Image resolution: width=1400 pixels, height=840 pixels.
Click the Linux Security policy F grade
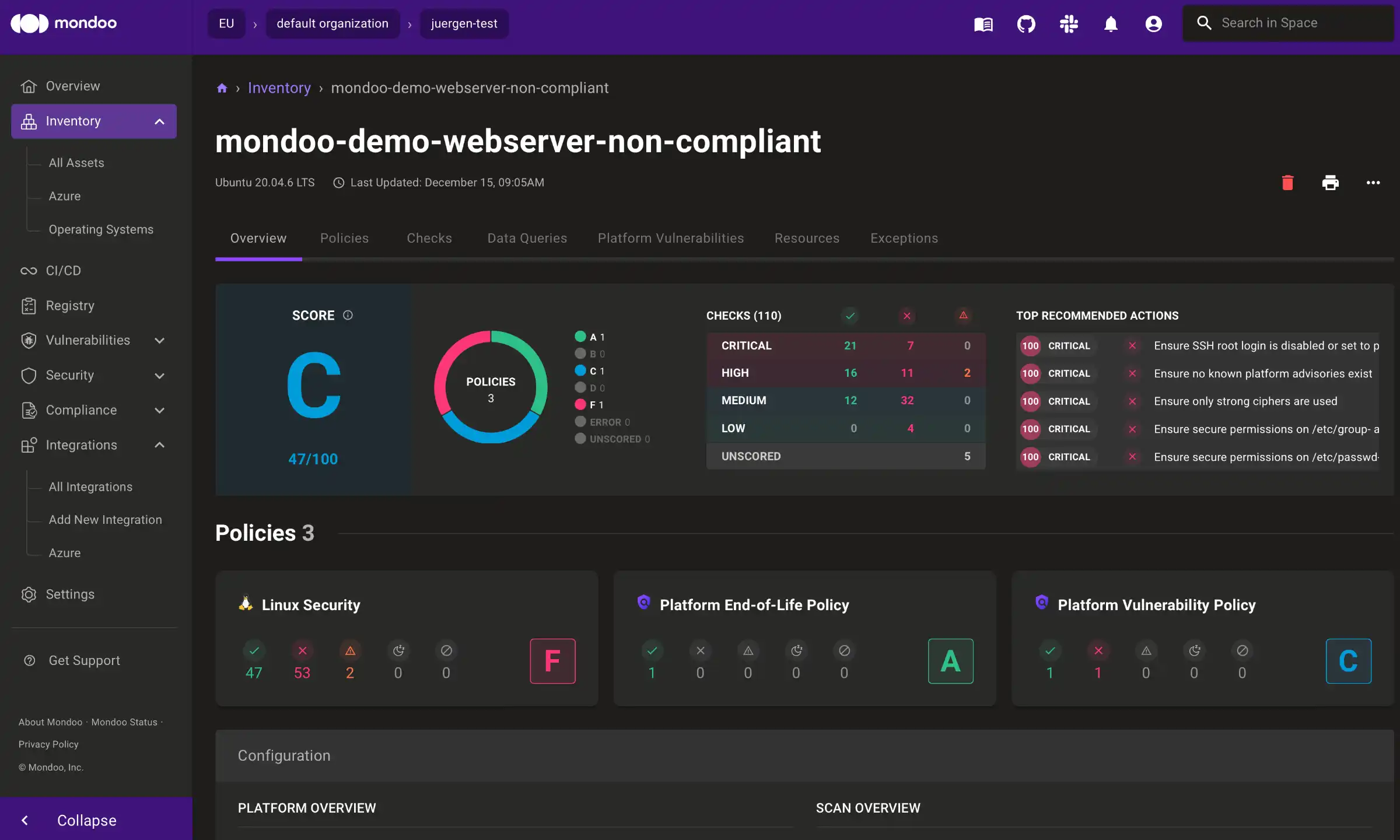click(x=552, y=661)
